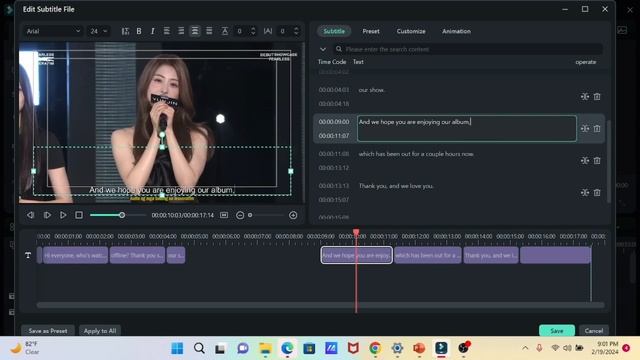
Task: Collapse the subtitle list chevron
Action: coord(323,49)
